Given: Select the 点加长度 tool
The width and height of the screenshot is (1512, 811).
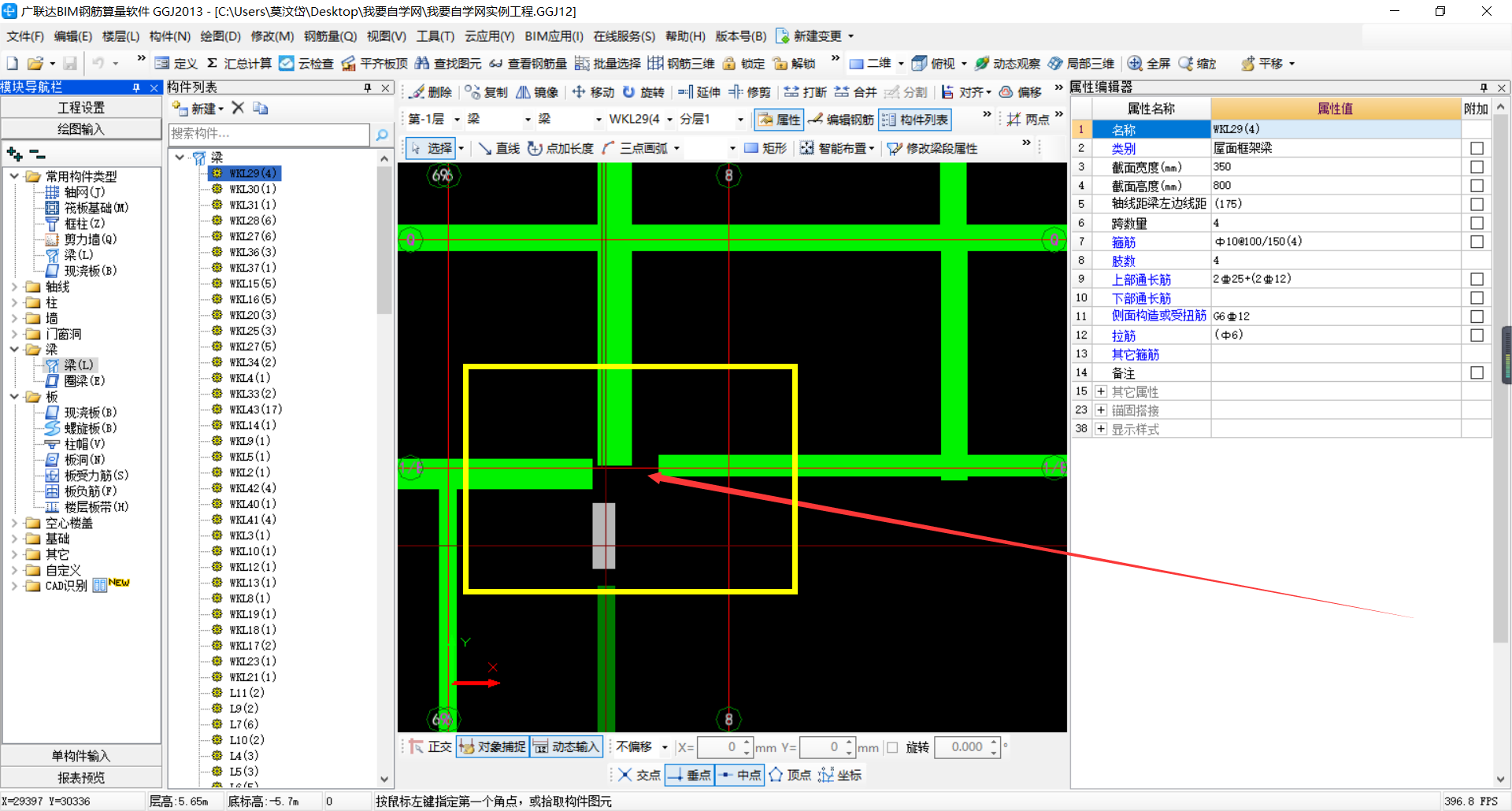Looking at the screenshot, I should click(x=561, y=148).
